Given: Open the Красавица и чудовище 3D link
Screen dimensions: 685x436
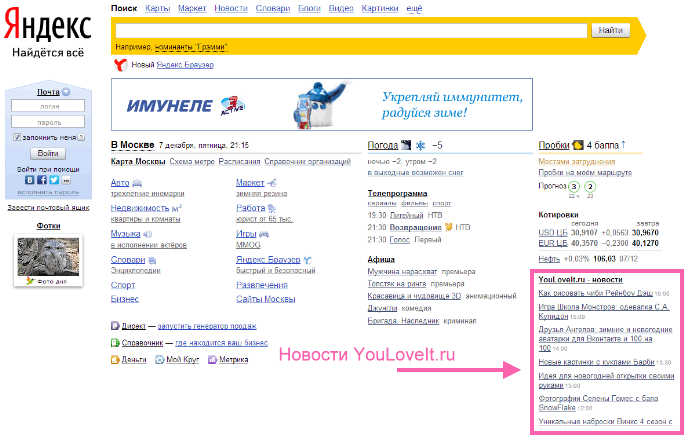Looking at the screenshot, I should [x=414, y=296].
